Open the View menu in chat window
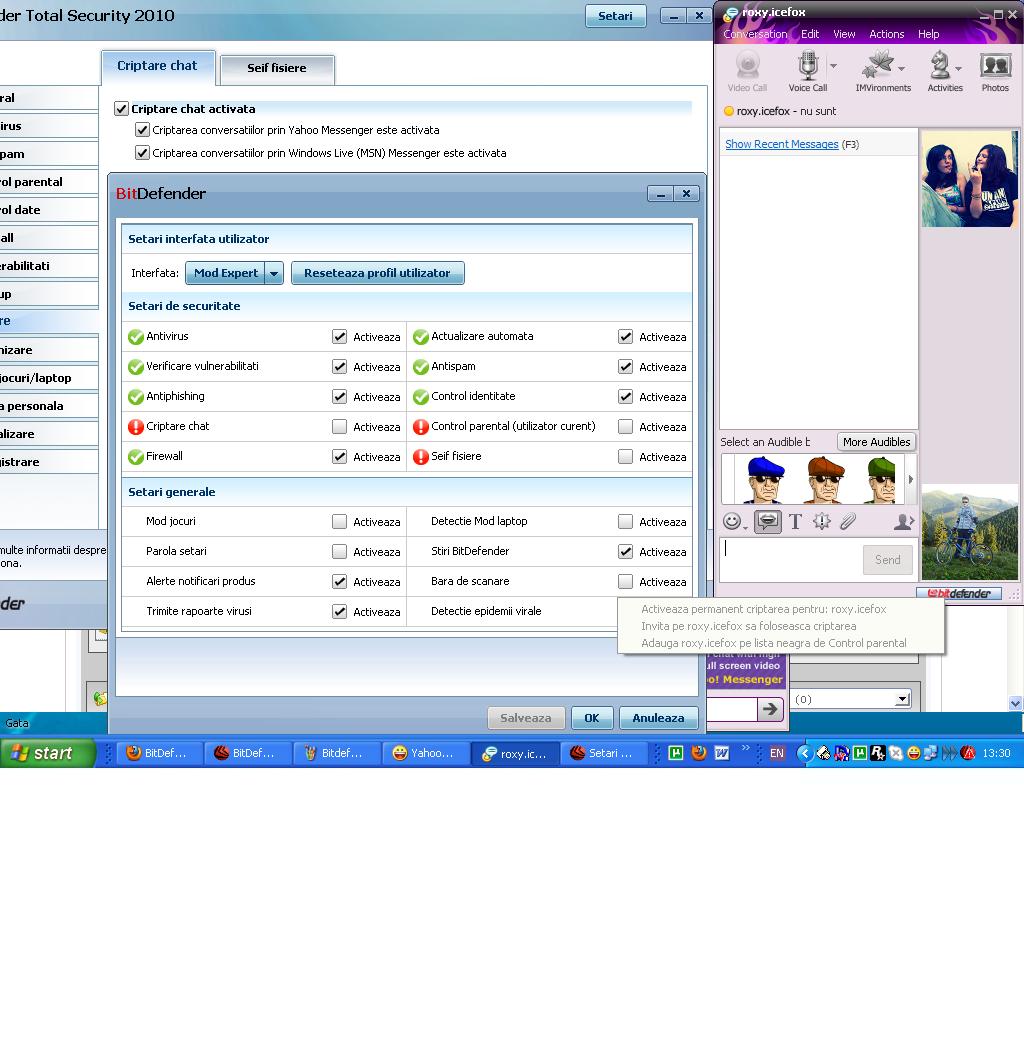 point(844,34)
